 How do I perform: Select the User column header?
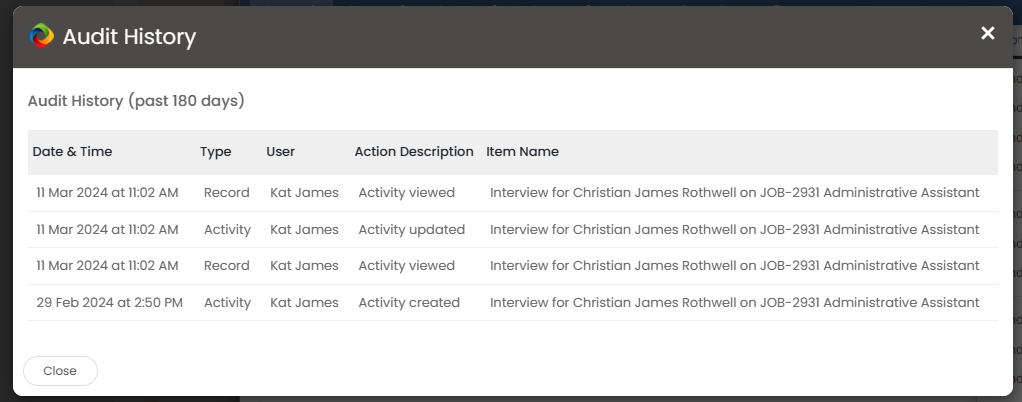pyautogui.click(x=280, y=151)
